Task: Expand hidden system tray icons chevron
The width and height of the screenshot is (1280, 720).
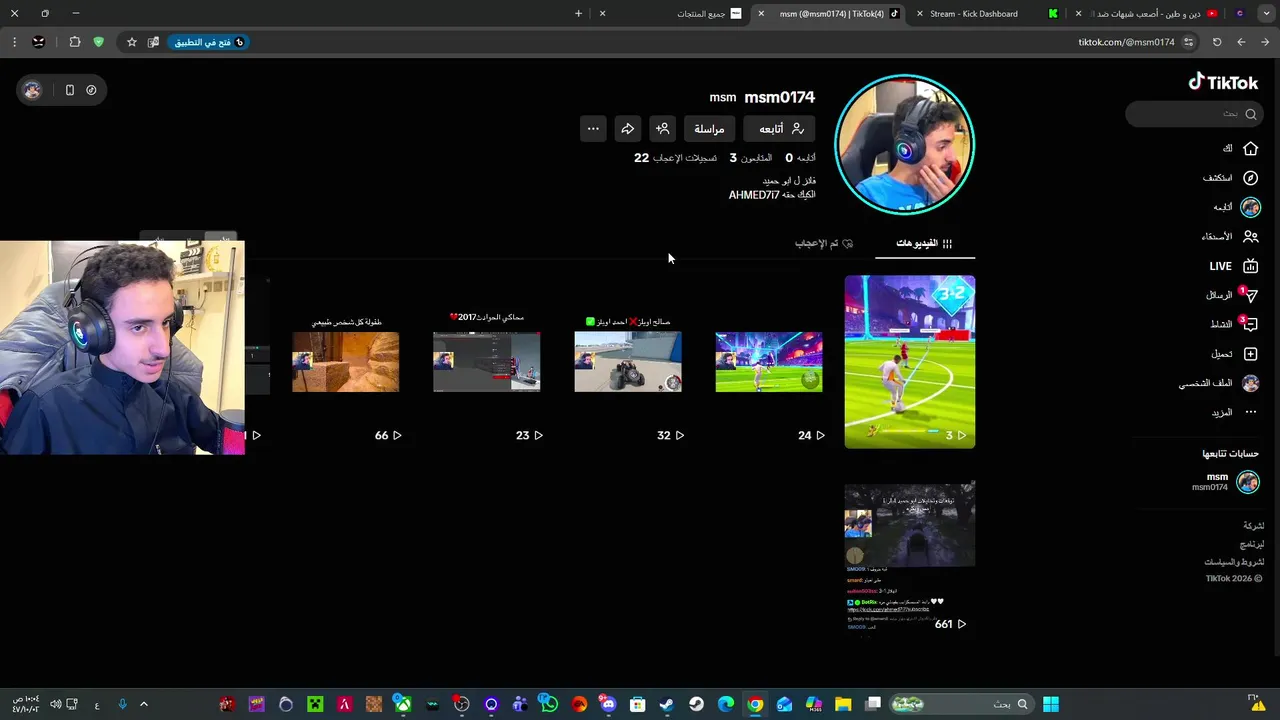Action: [x=144, y=705]
